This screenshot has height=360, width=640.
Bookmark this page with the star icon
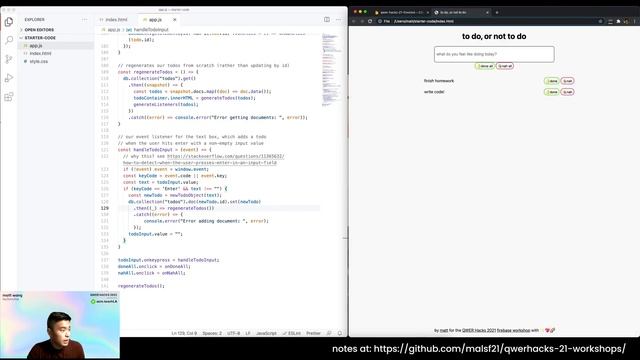[600, 21]
